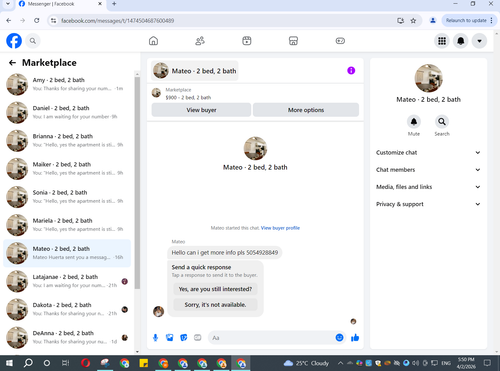Viewport: 500px width, 371px height.
Task: Expand Media, files and links section
Action: click(428, 187)
